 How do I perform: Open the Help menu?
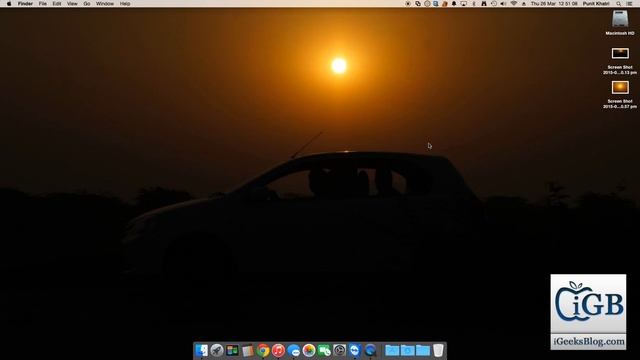[x=125, y=4]
